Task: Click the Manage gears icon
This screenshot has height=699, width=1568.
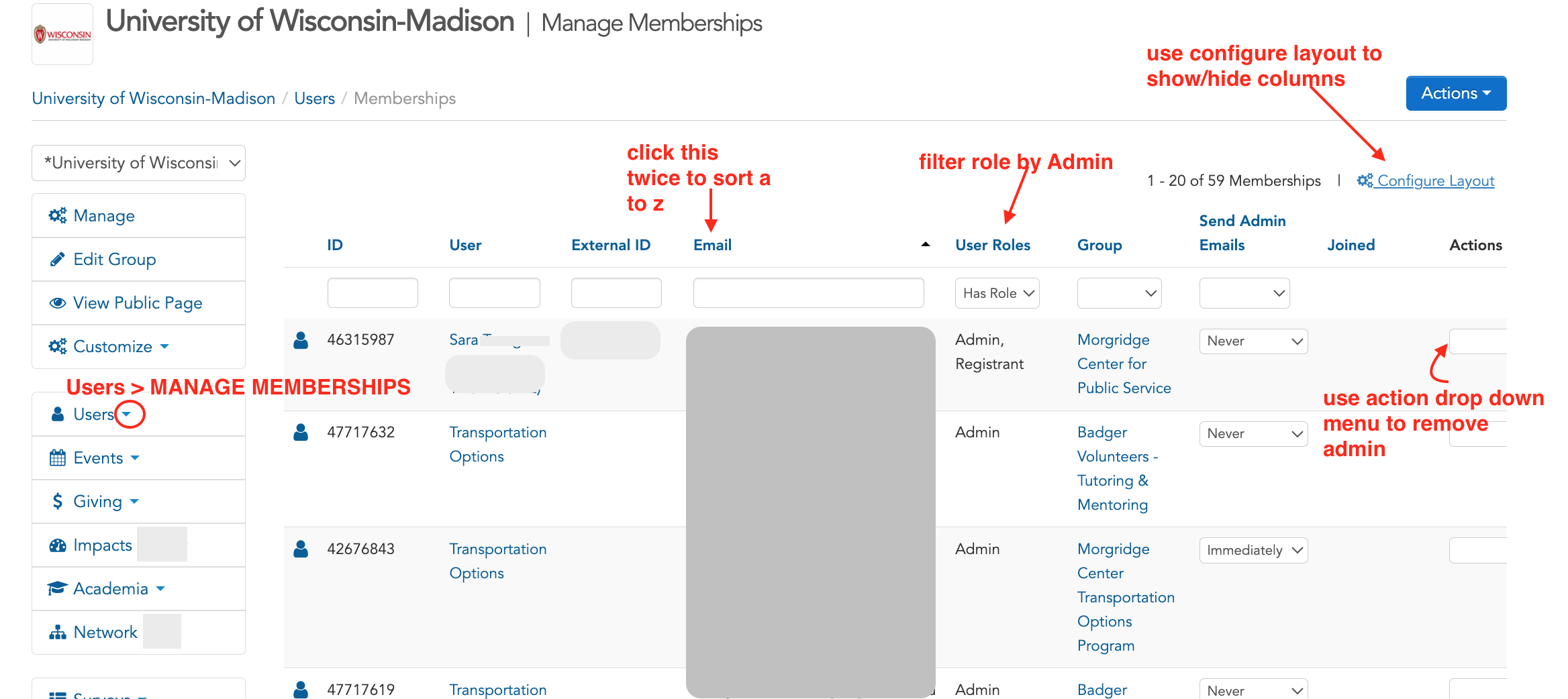Action: (x=58, y=215)
